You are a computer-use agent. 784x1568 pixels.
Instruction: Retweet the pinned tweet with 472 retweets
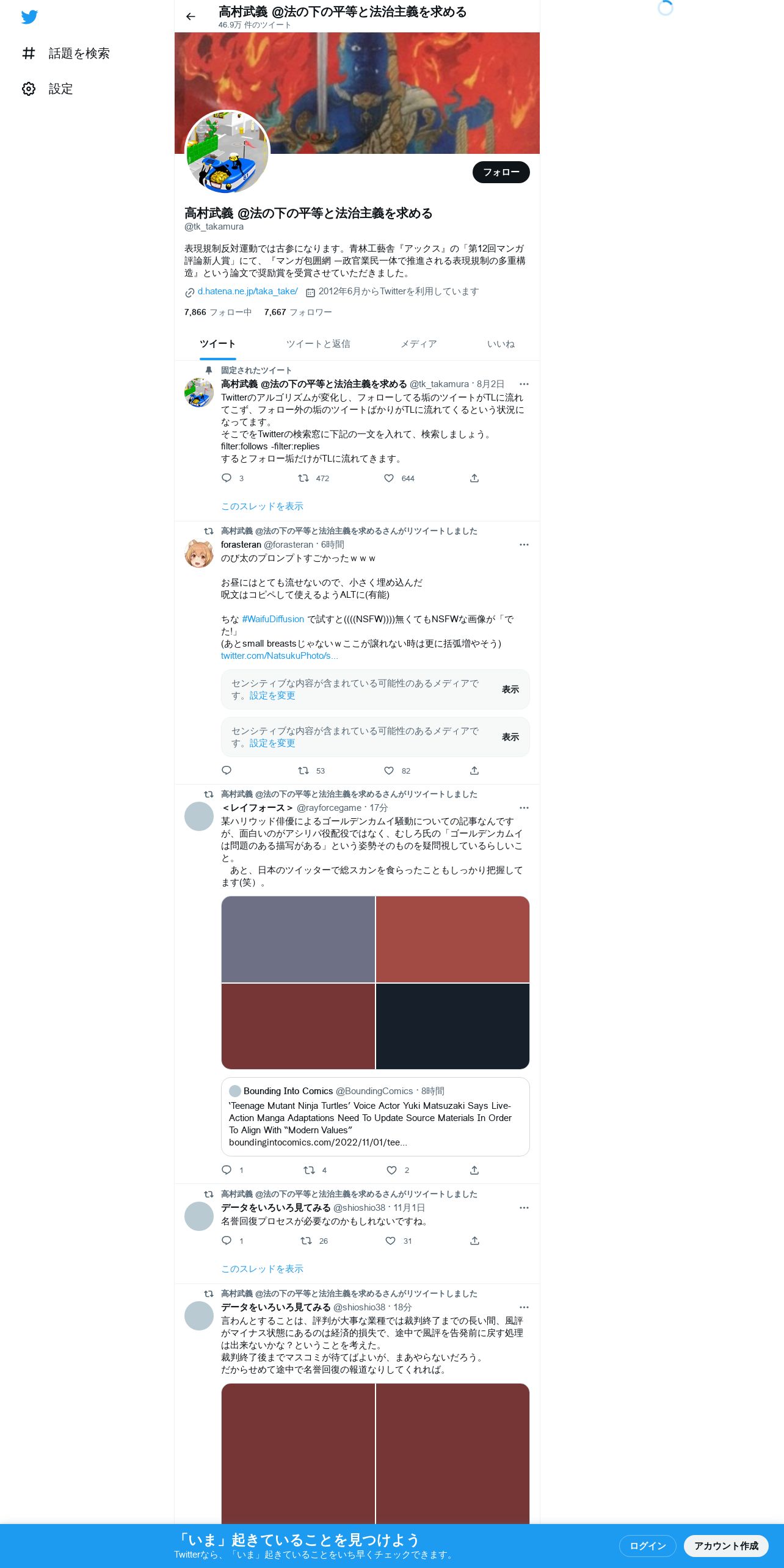pyautogui.click(x=303, y=478)
